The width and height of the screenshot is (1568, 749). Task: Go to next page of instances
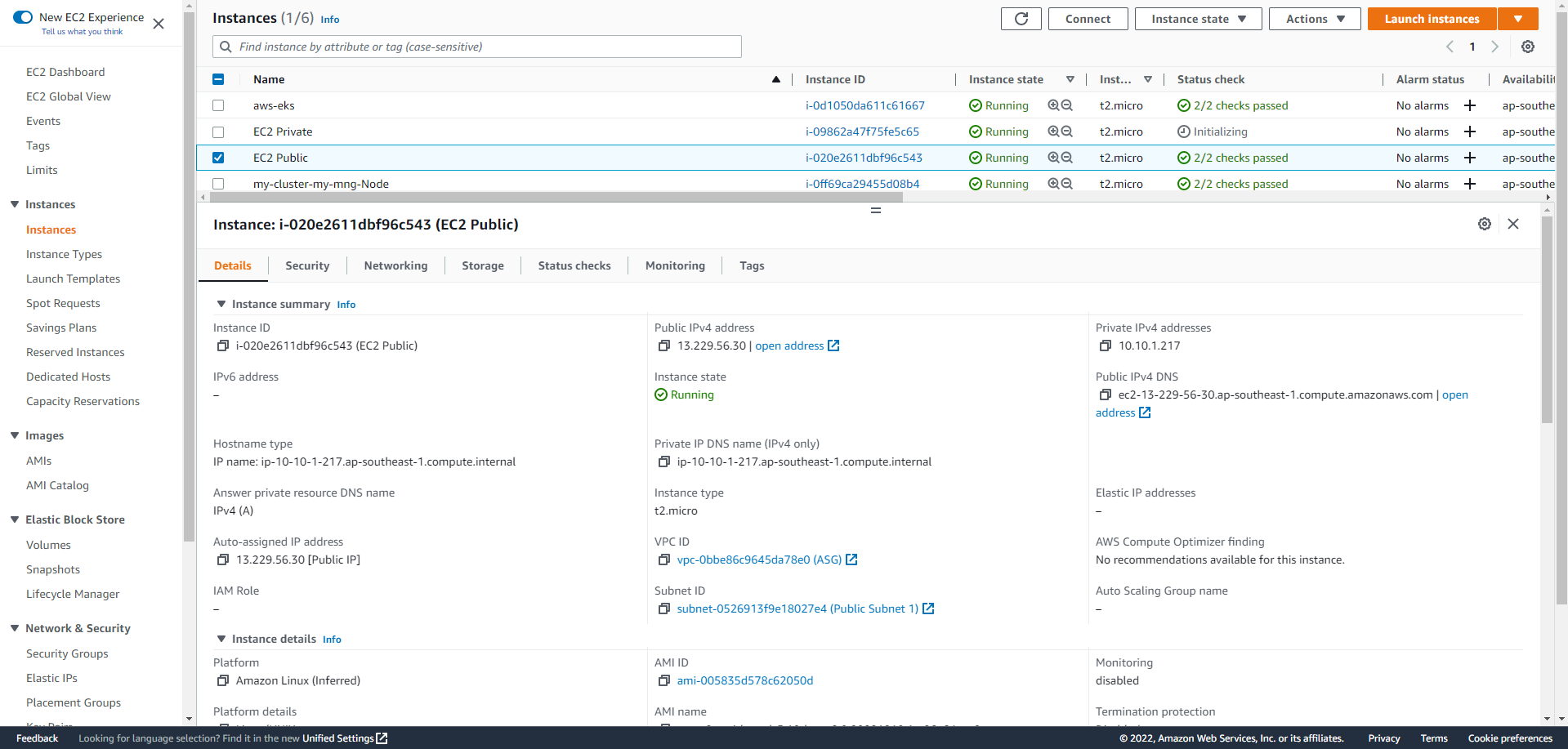1494,47
